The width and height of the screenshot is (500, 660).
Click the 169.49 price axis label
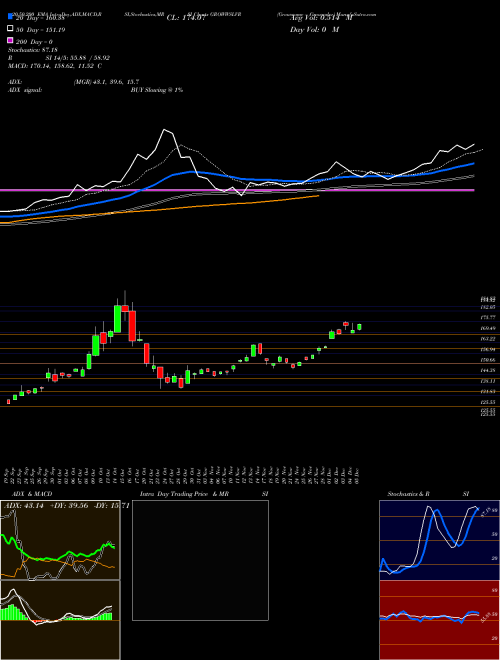coord(488,328)
